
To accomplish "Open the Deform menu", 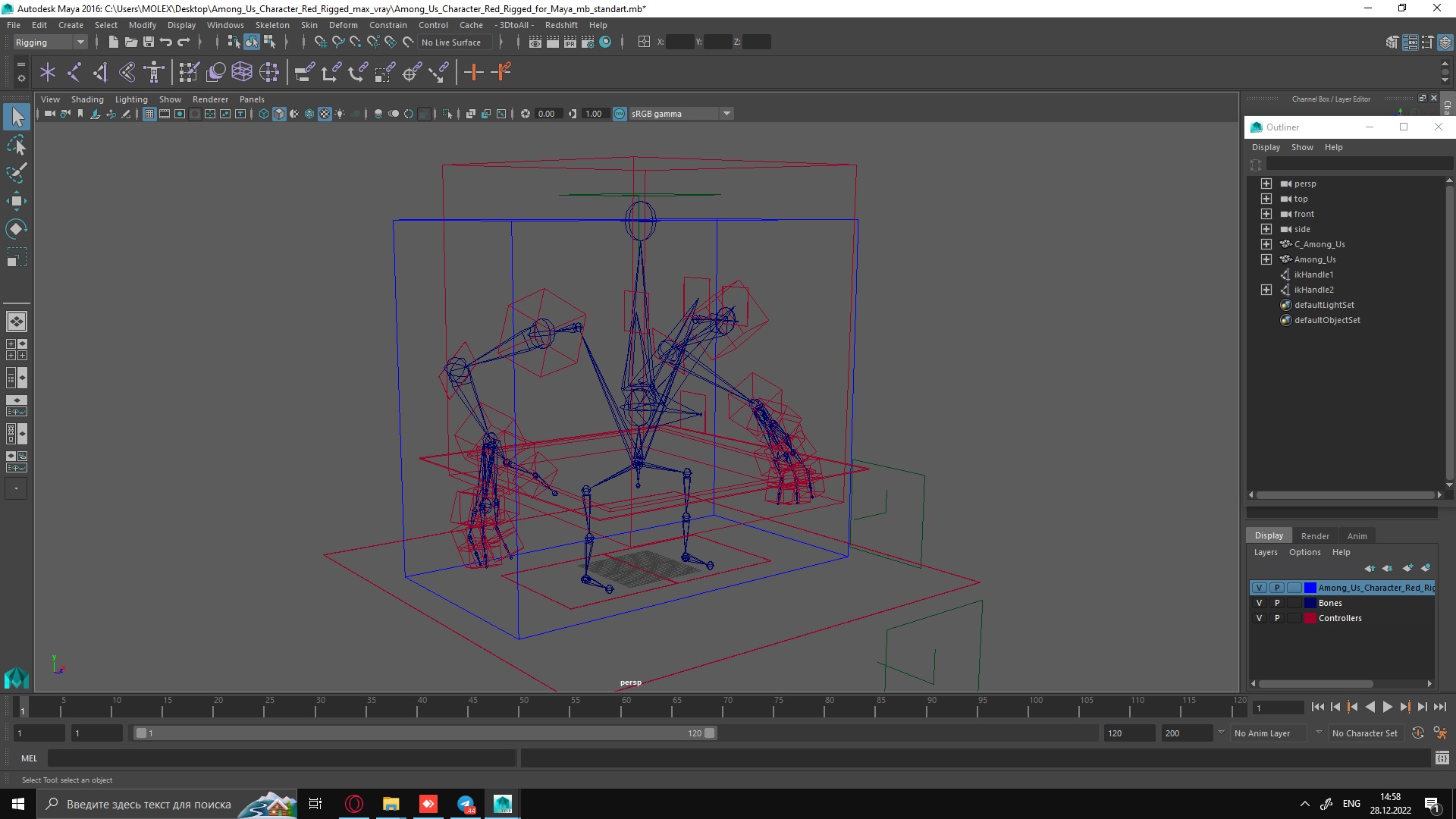I will tap(343, 25).
